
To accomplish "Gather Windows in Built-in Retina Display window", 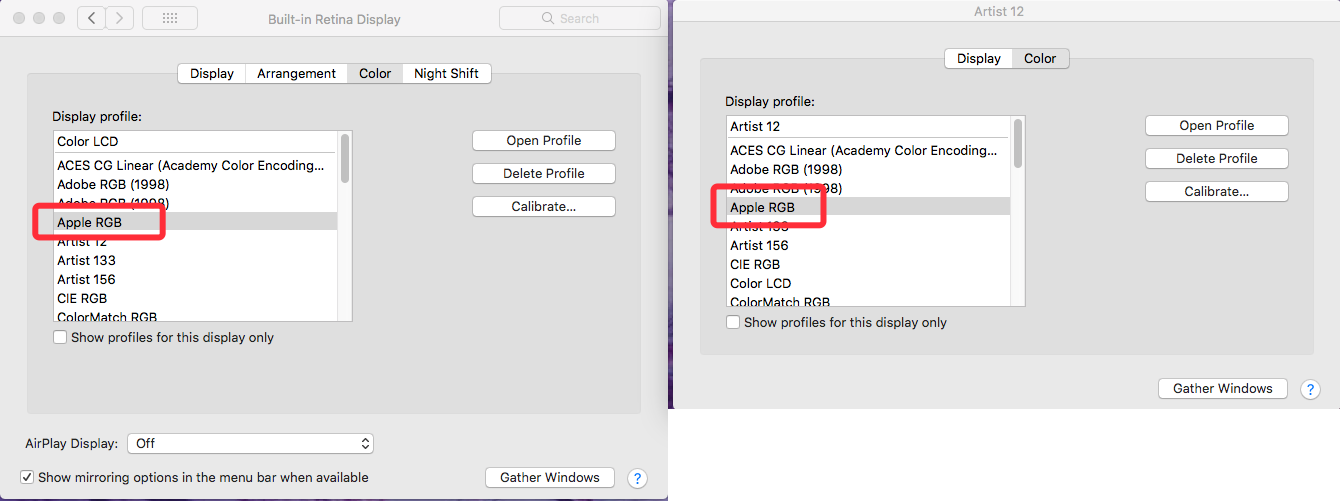I will [x=550, y=477].
